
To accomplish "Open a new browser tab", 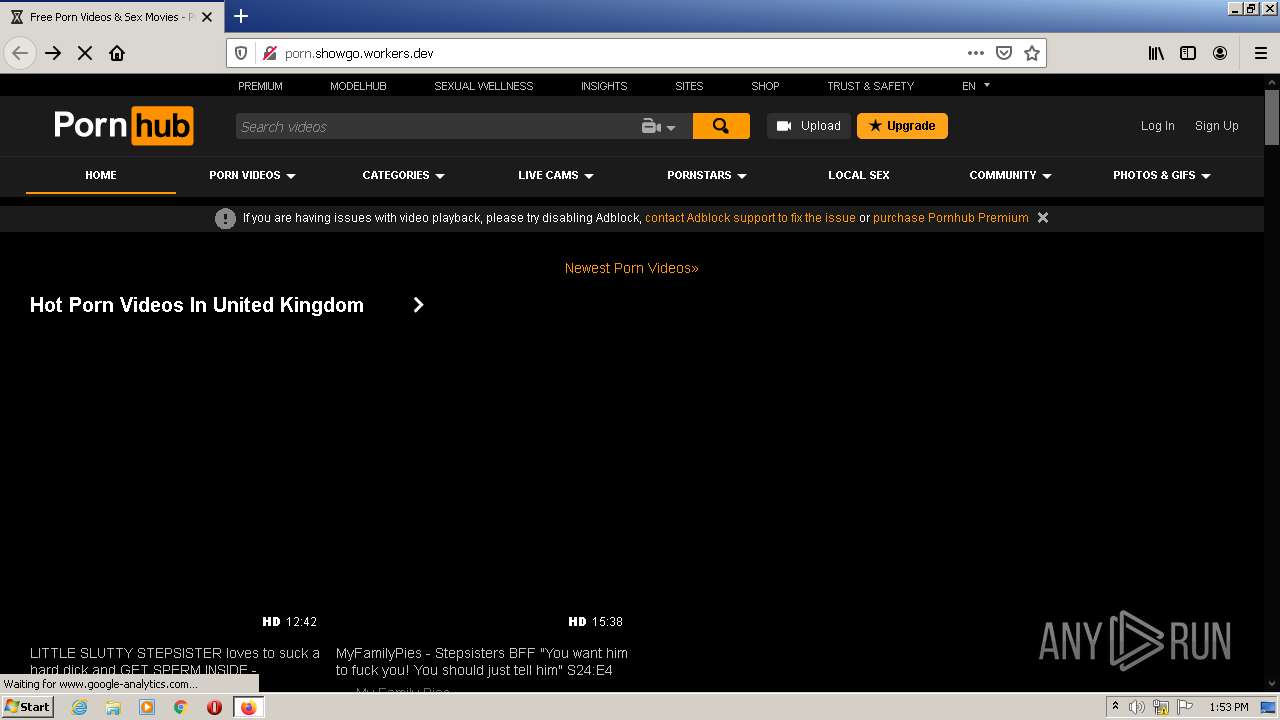I will pos(241,16).
